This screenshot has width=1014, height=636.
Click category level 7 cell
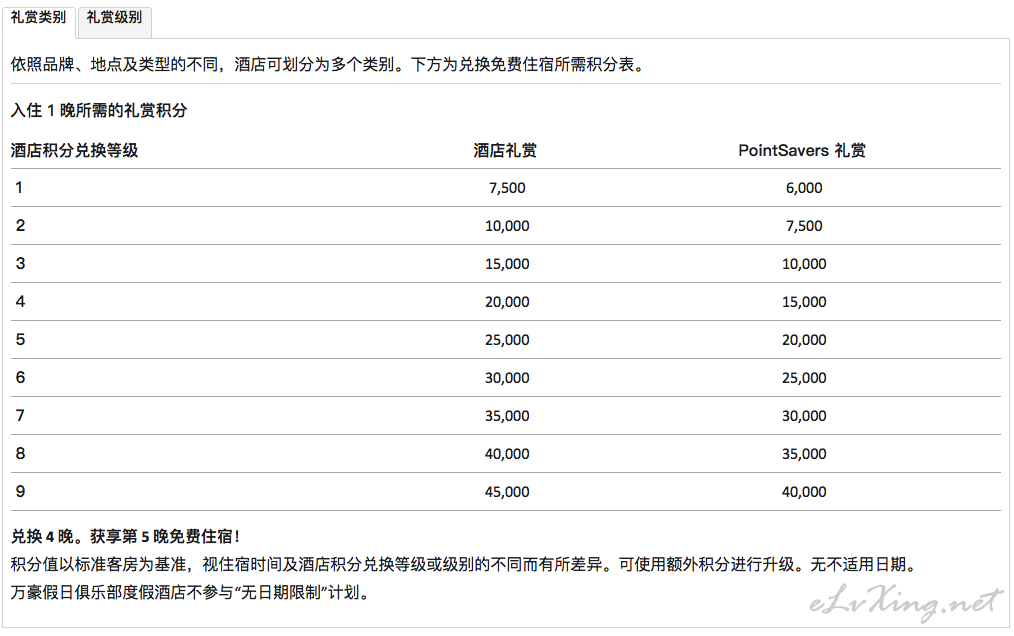coord(20,415)
